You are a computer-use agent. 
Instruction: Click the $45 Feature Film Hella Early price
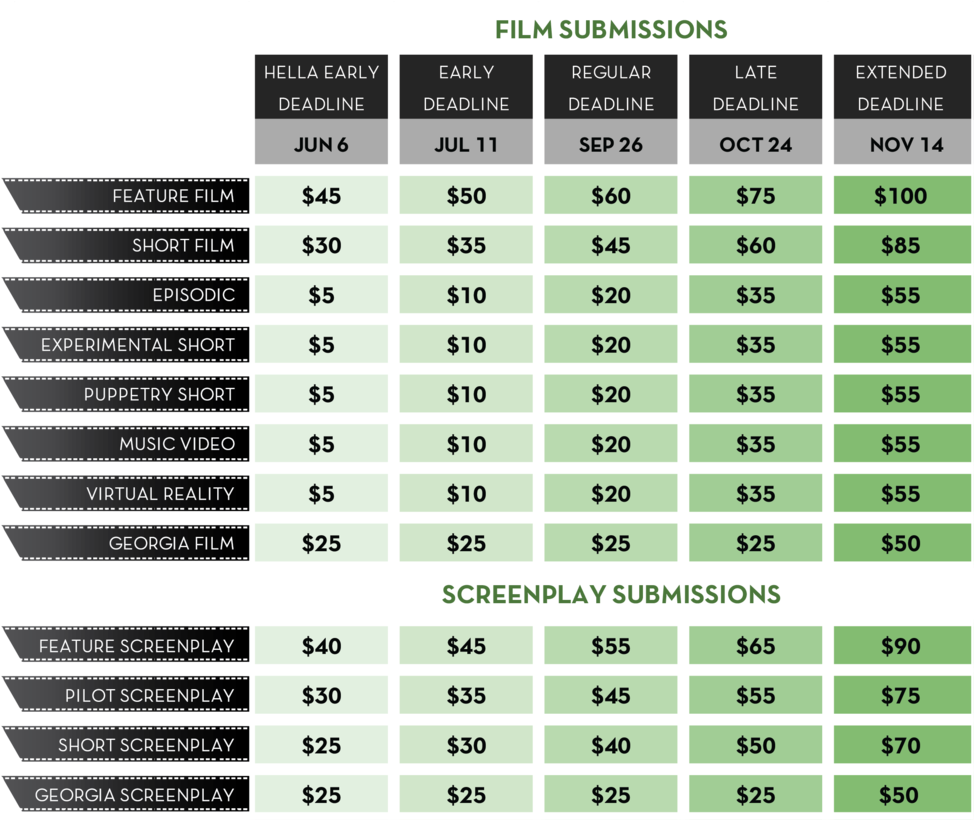[x=321, y=195]
